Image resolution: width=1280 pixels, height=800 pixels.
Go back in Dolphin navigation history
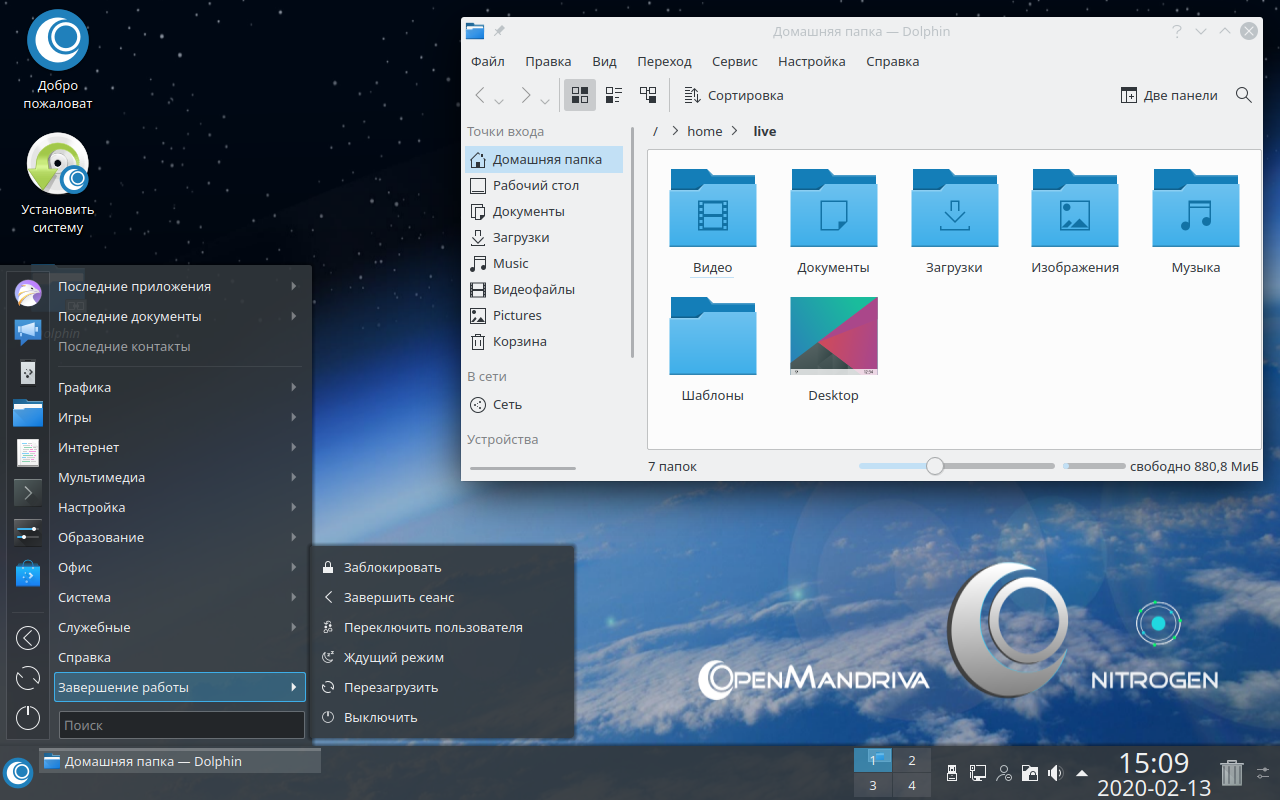coord(481,96)
